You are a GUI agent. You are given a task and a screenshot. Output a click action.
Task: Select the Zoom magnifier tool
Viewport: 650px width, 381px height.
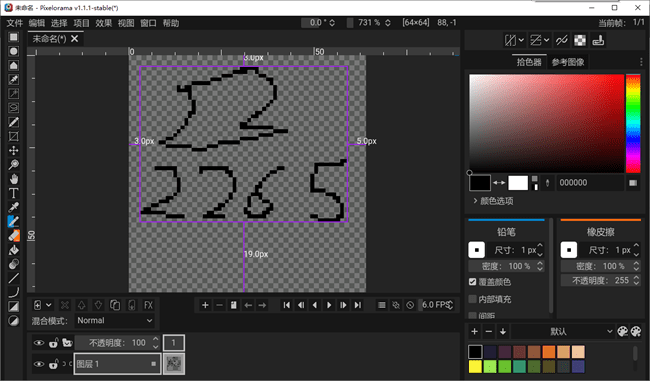pos(13,165)
